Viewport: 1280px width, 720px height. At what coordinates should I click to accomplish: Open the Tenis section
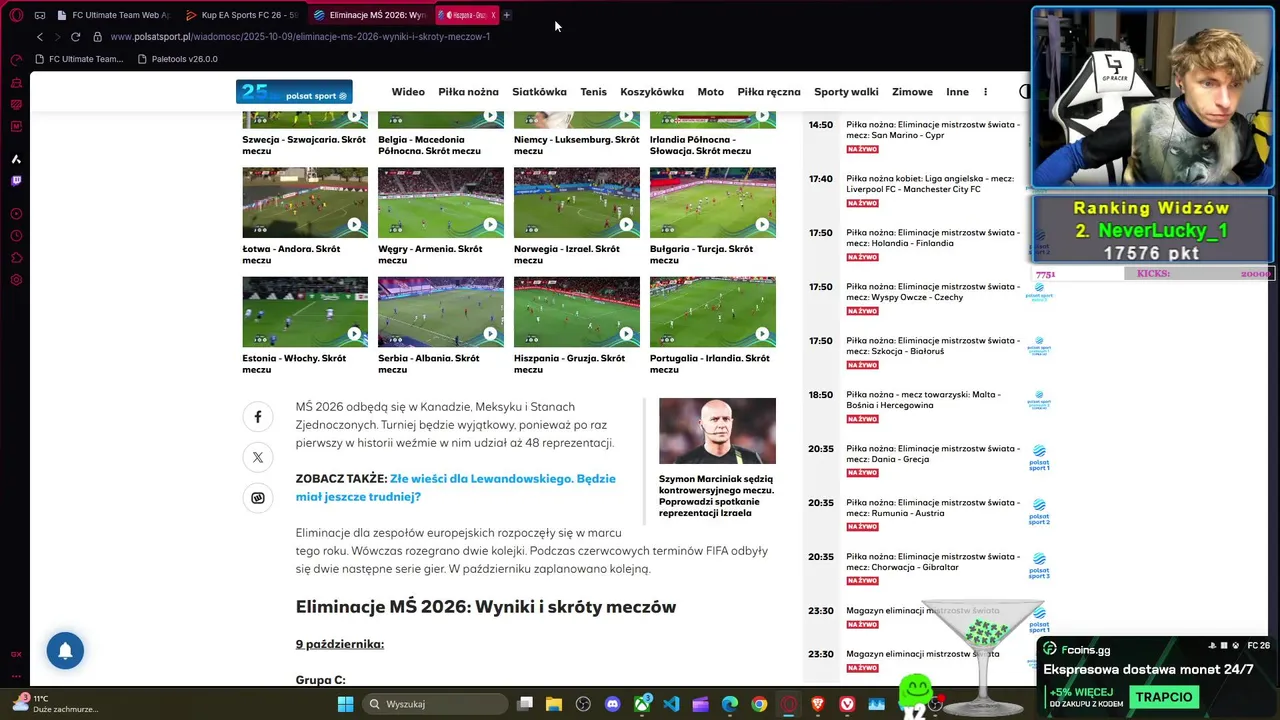593,92
